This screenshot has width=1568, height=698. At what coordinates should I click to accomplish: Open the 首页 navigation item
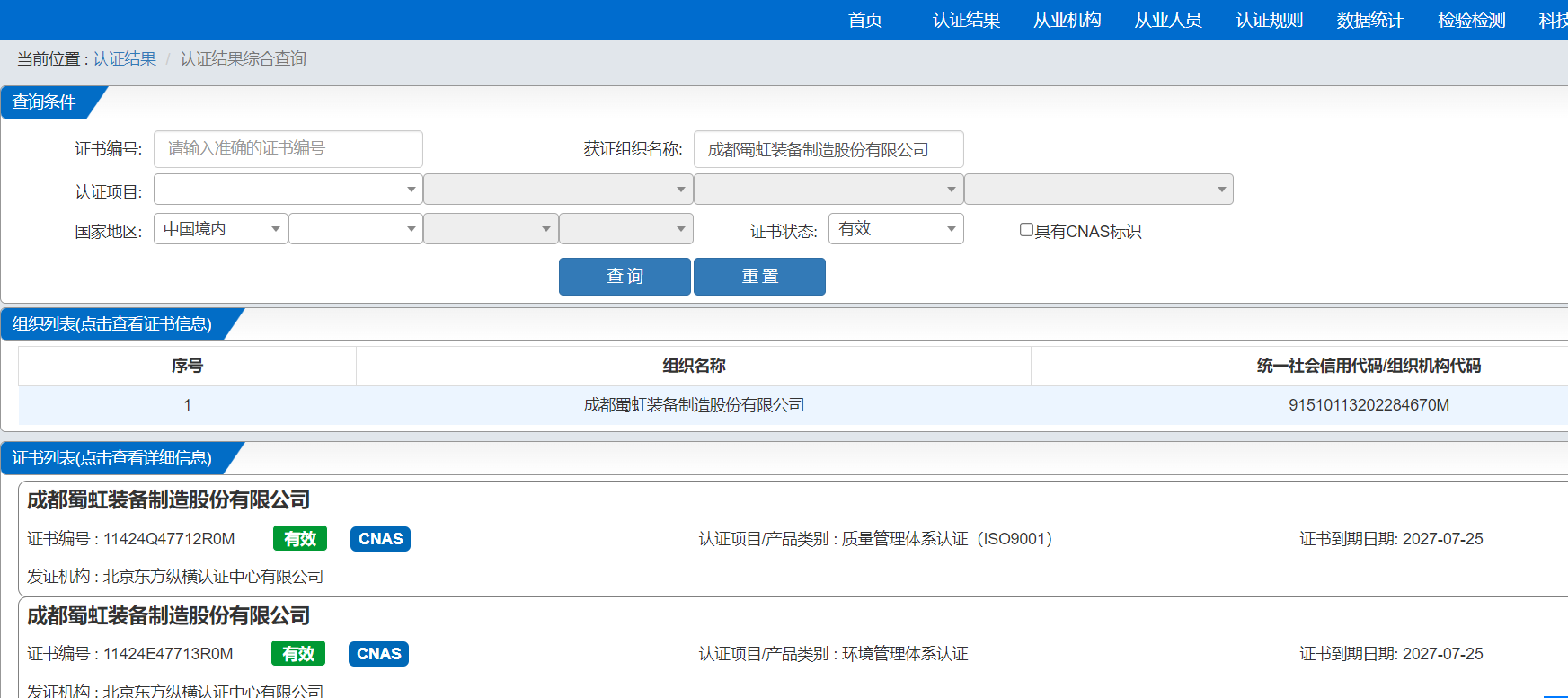tap(865, 20)
